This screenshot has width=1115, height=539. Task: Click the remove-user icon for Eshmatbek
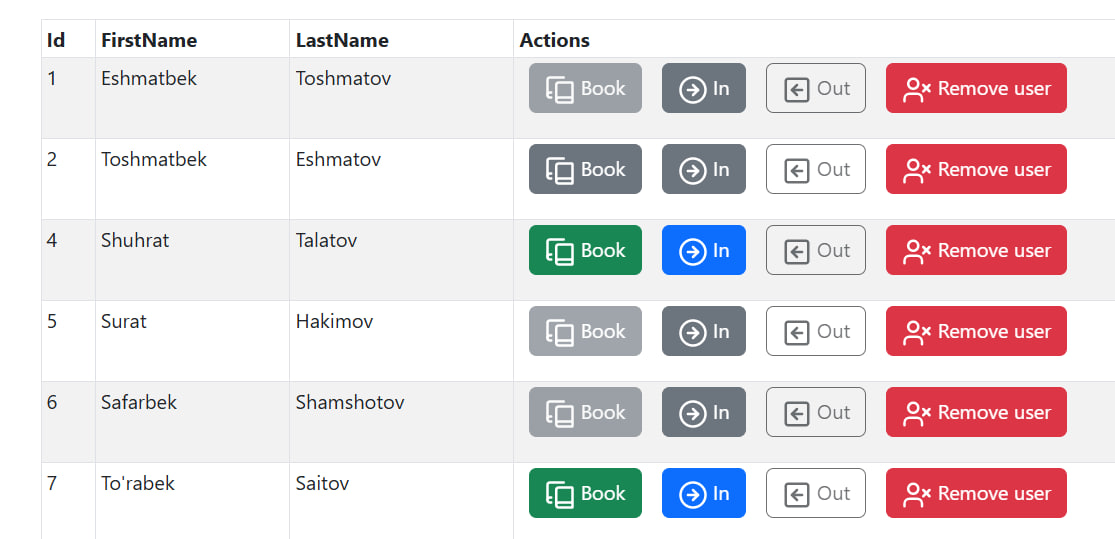pos(917,89)
